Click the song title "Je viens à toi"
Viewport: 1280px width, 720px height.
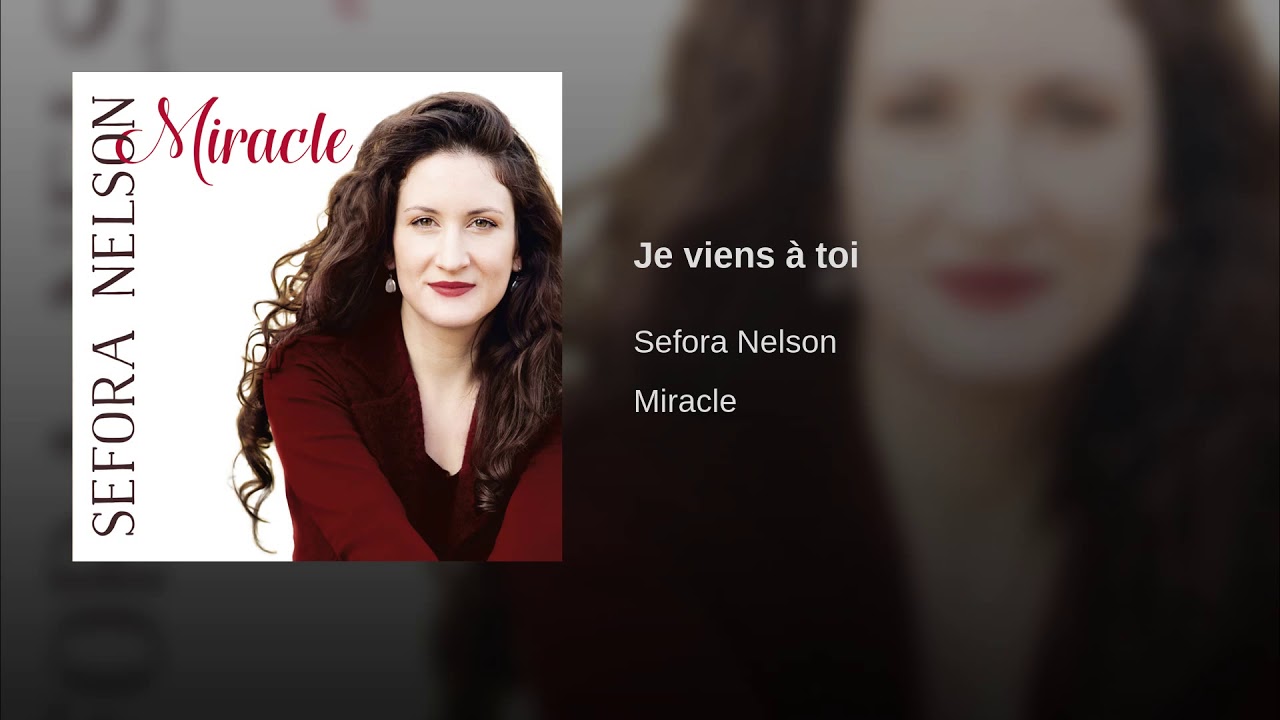746,256
